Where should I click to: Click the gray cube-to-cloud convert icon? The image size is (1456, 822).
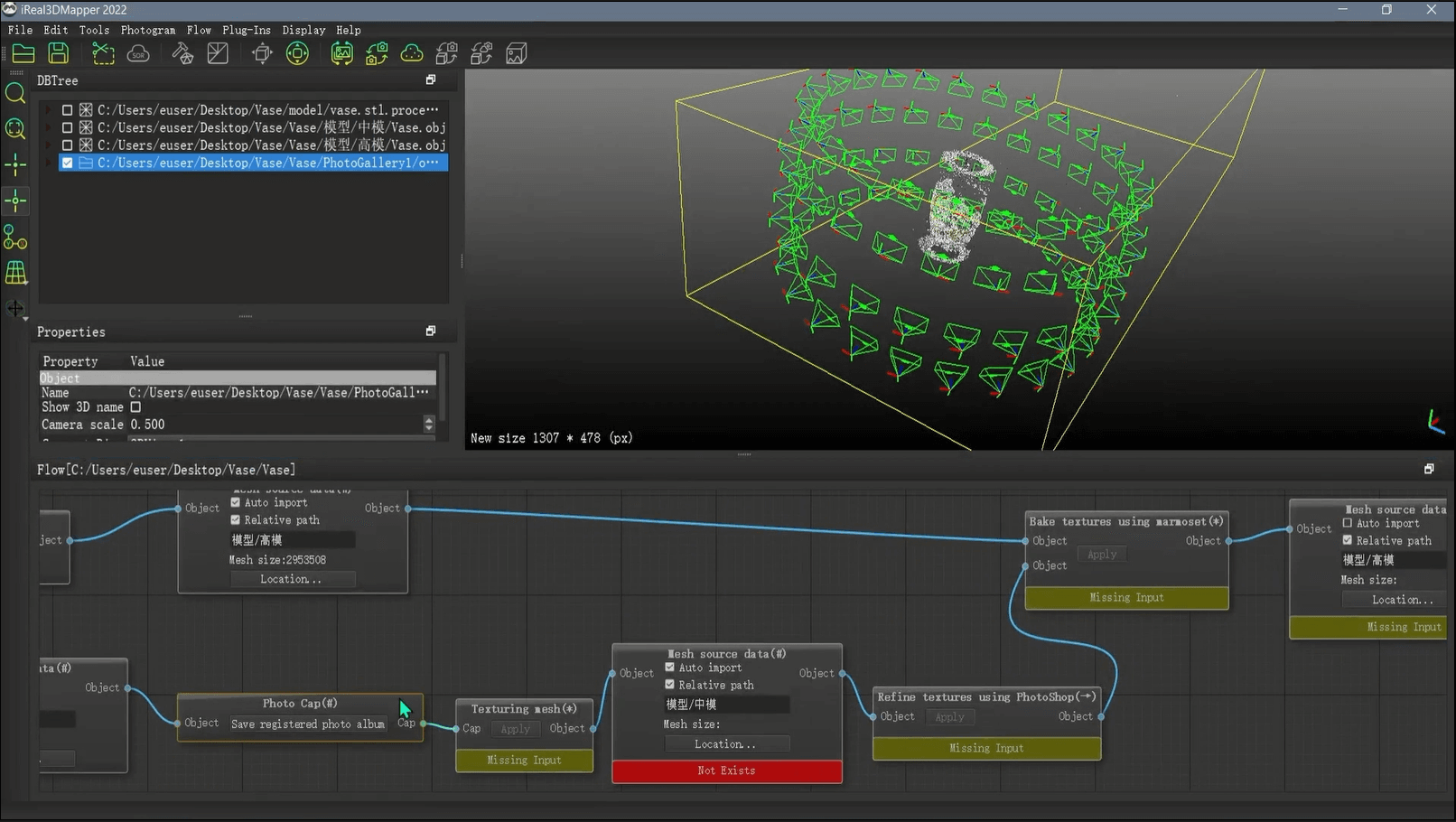pos(481,54)
